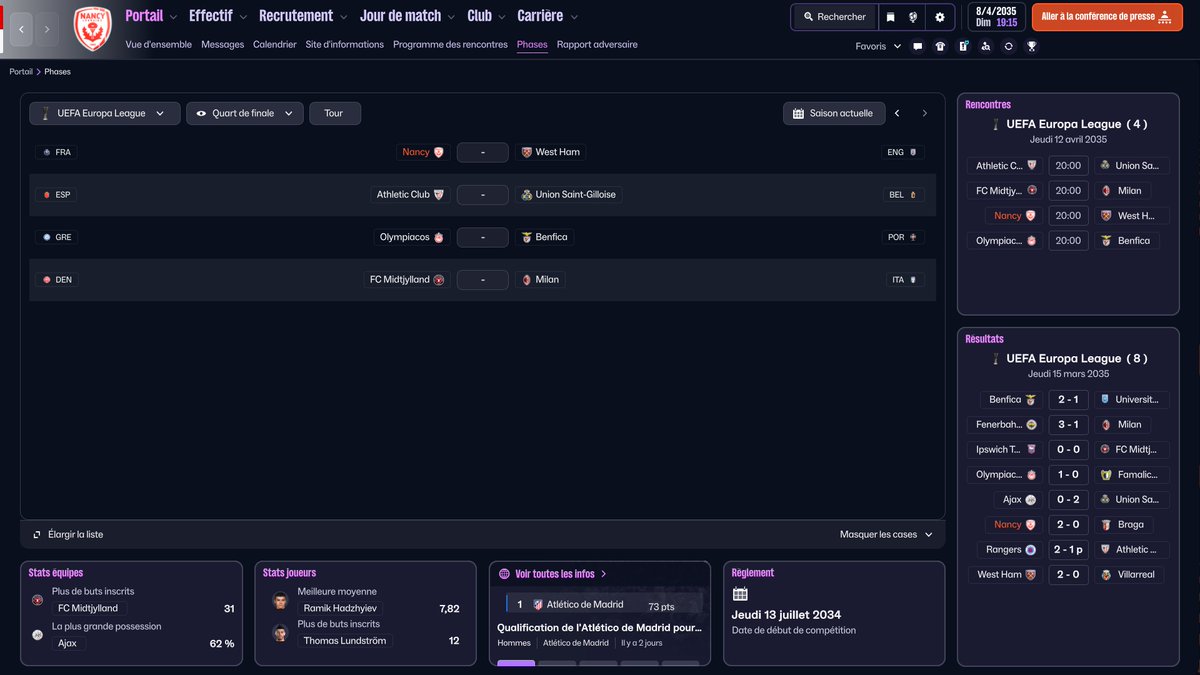Show next season with right arrow
Viewport: 1200px width, 675px height.
coord(924,113)
